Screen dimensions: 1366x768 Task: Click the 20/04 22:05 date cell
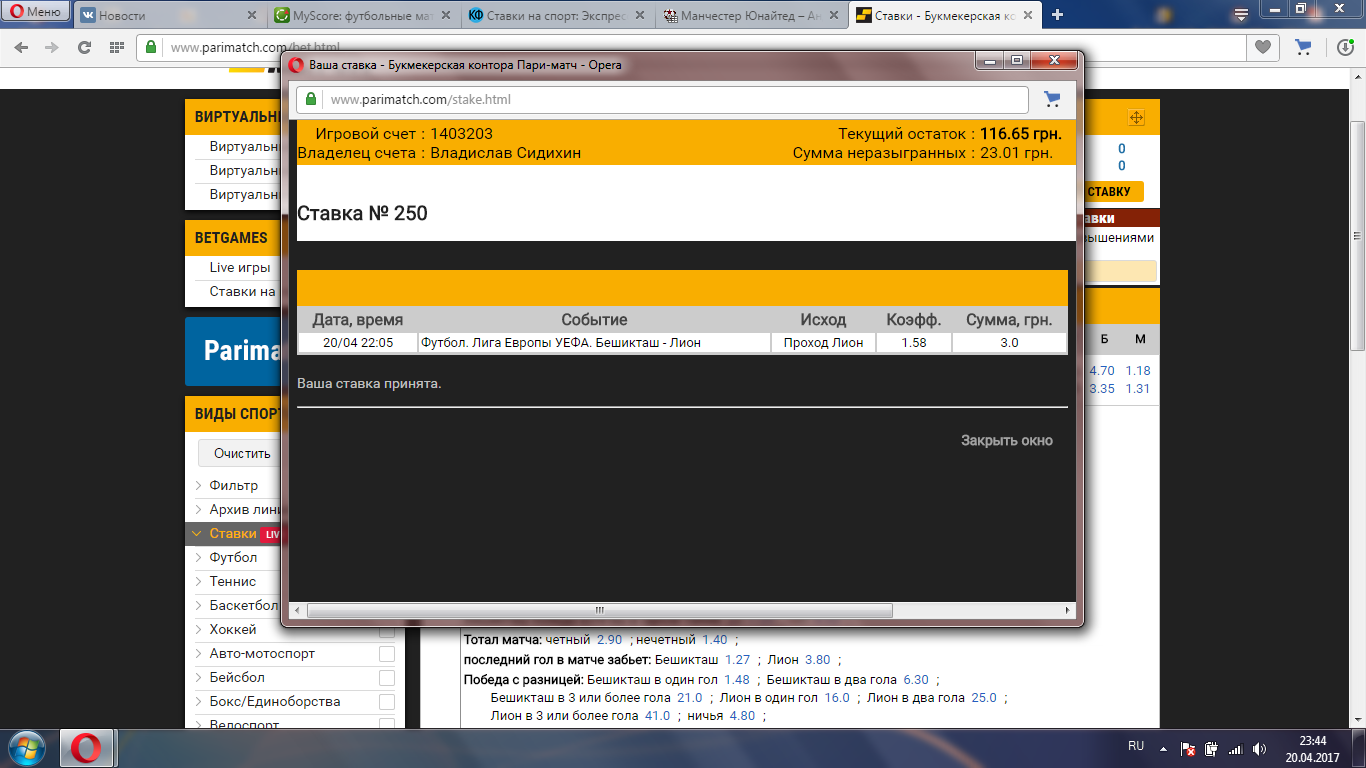pyautogui.click(x=358, y=342)
